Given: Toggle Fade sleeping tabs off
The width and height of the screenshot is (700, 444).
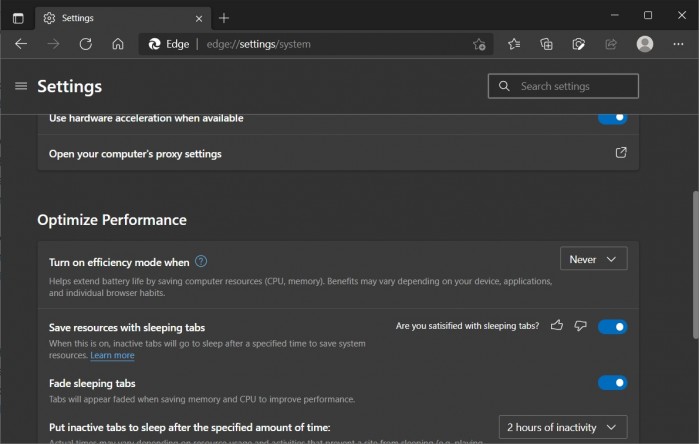Looking at the screenshot, I should click(x=612, y=382).
